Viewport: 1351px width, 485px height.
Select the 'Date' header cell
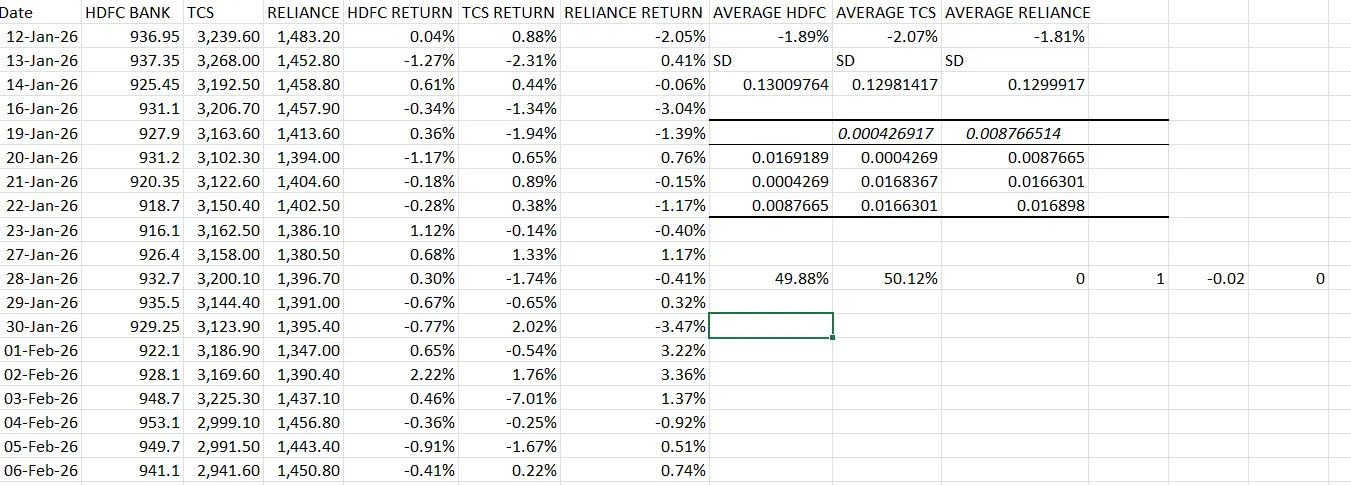[x=42, y=13]
